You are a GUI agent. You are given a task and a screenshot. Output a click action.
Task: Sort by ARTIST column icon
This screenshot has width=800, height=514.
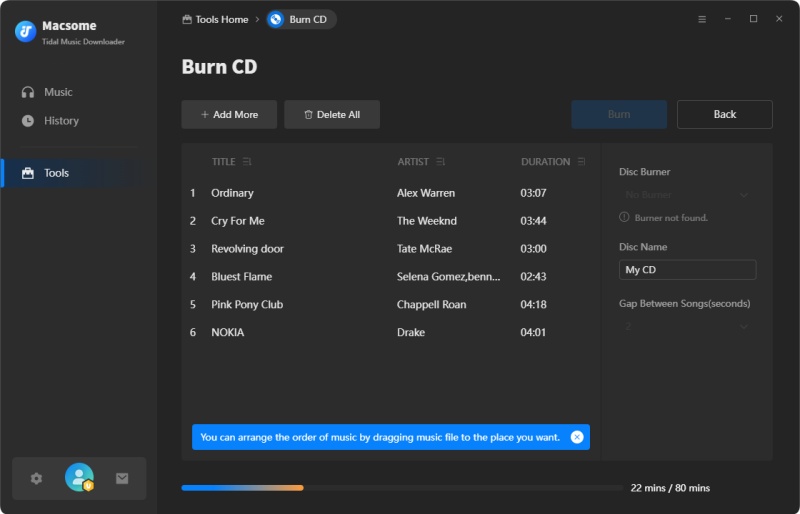coord(440,162)
